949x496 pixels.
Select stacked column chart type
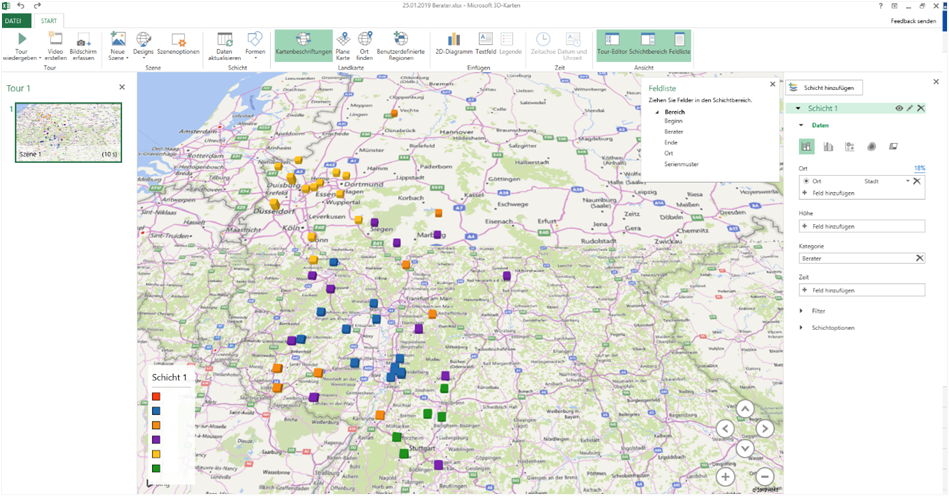click(x=806, y=146)
